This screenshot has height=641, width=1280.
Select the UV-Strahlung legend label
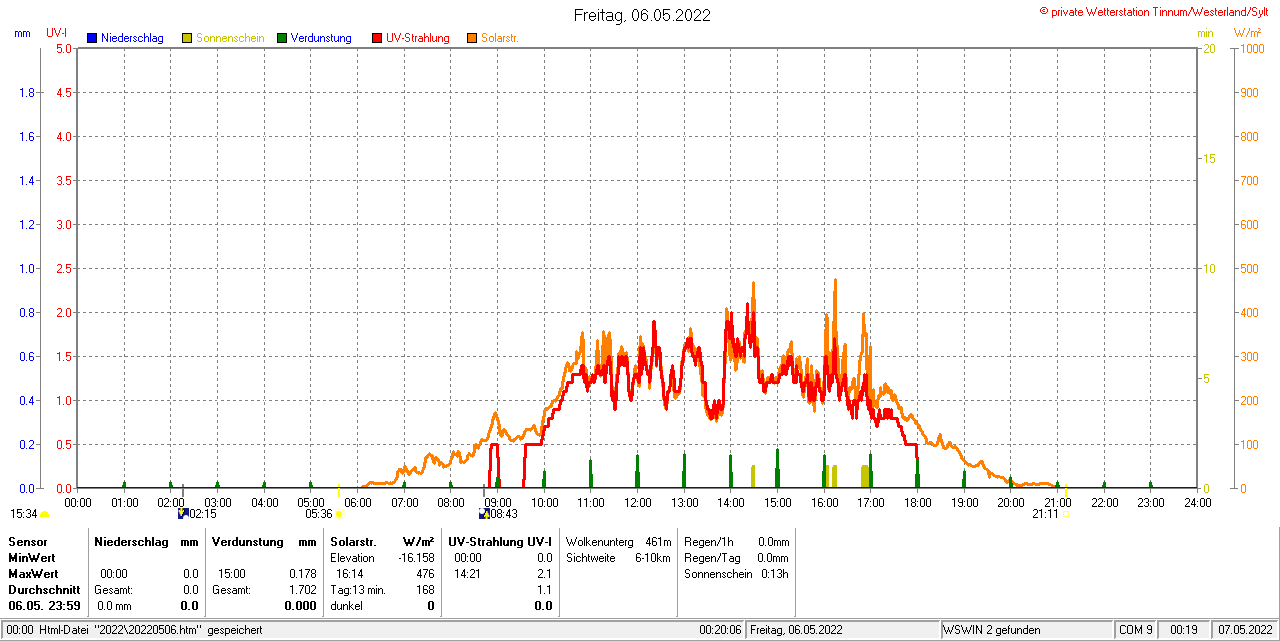pyautogui.click(x=418, y=38)
